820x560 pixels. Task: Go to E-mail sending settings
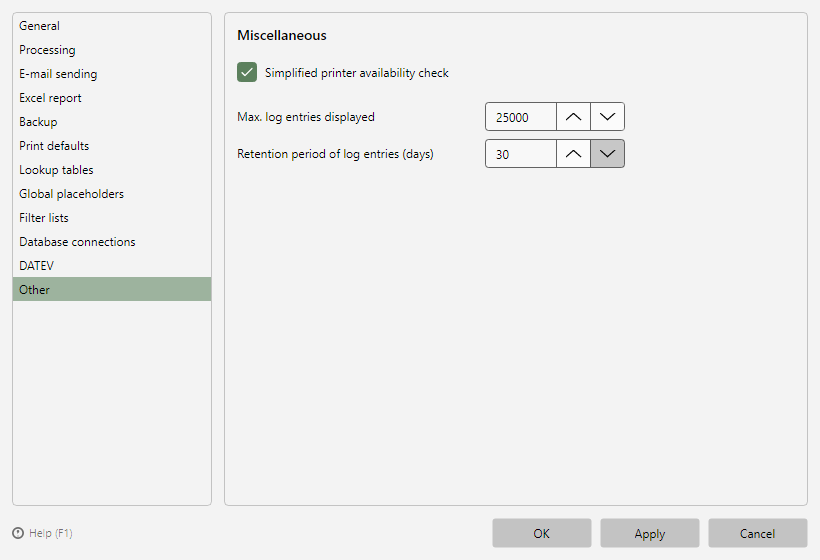point(112,74)
